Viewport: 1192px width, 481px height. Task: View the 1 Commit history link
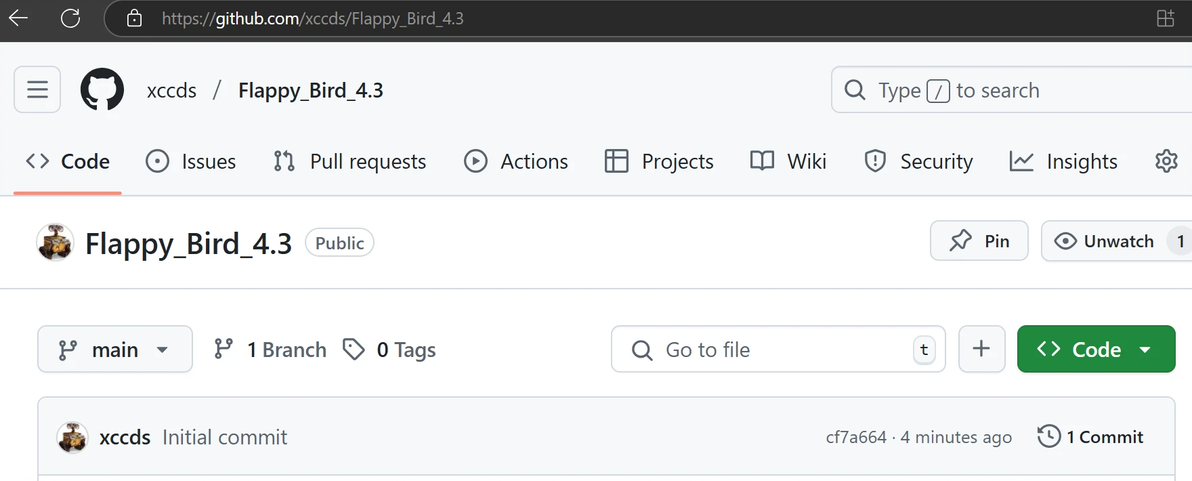coord(1090,437)
